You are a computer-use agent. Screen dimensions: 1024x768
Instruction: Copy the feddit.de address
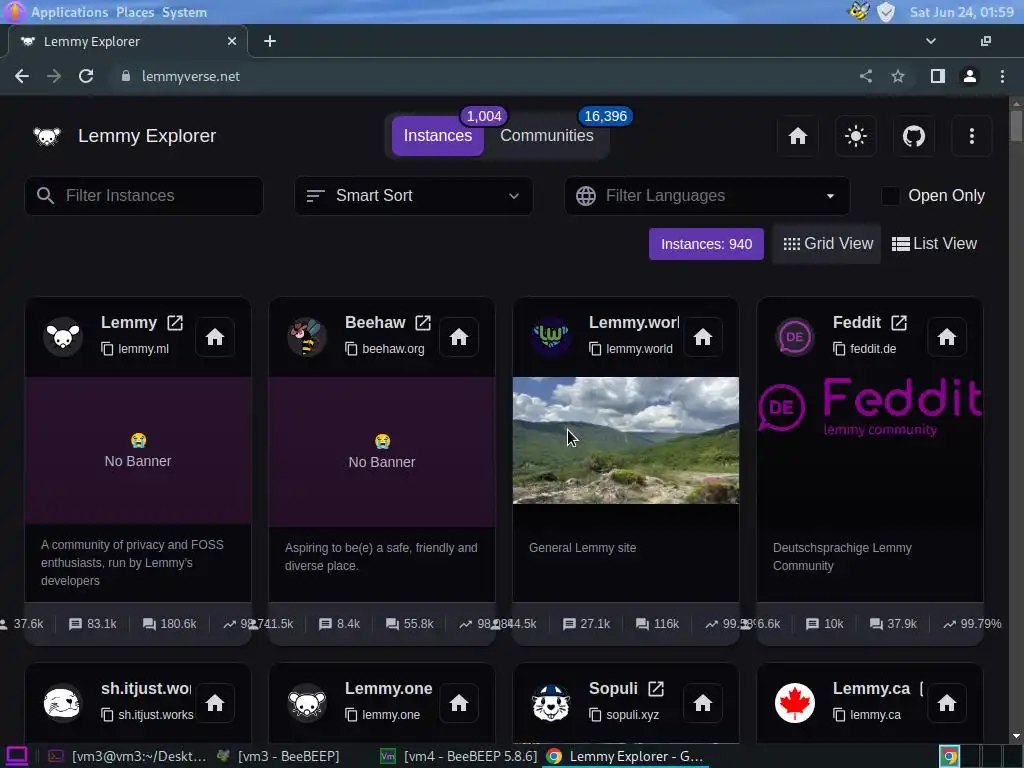839,349
